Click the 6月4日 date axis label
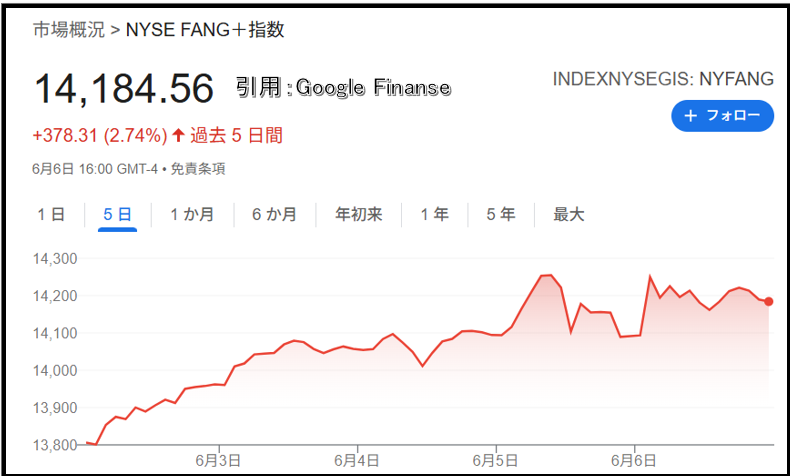The width and height of the screenshot is (790, 476). 357,460
